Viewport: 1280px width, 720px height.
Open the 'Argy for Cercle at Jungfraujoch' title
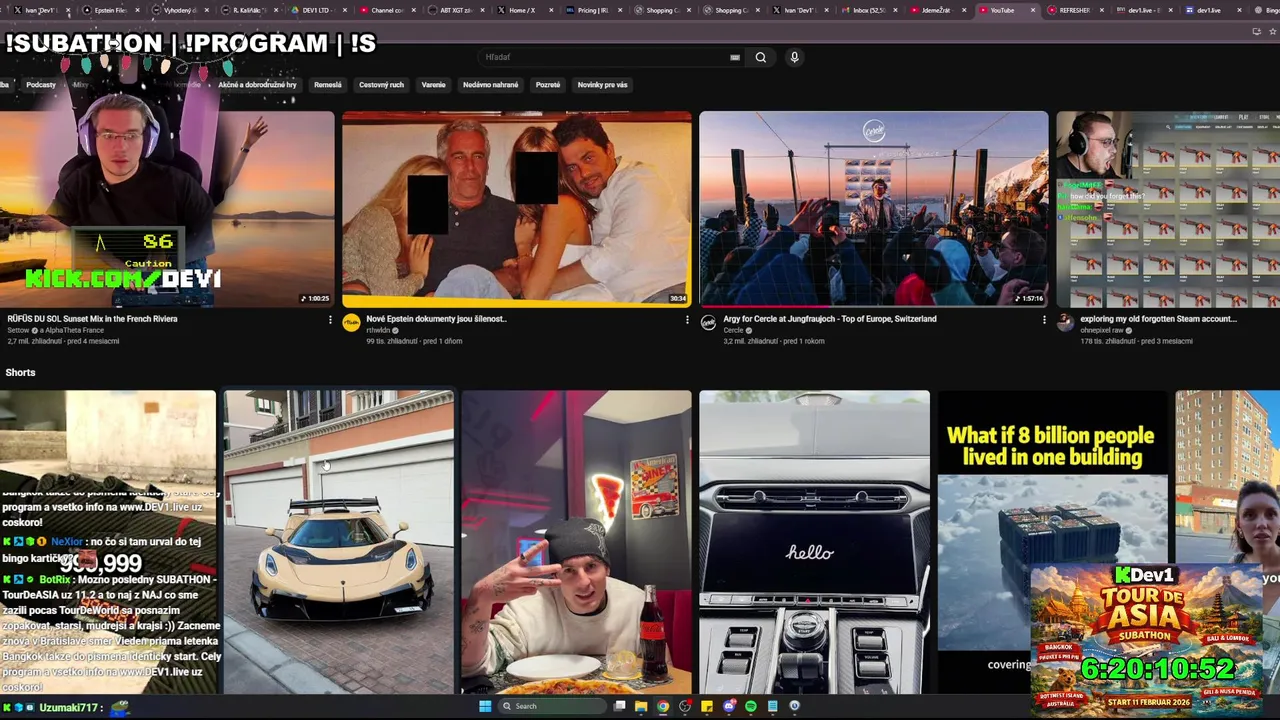click(x=830, y=319)
